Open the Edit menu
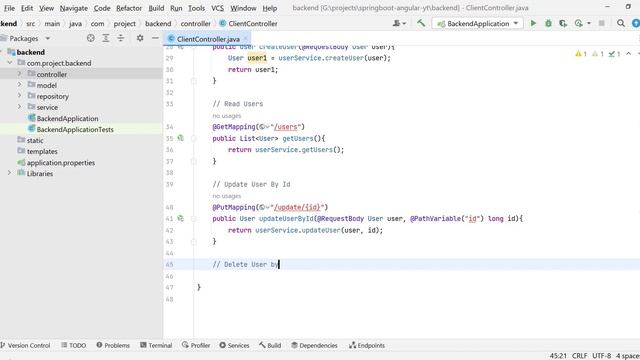The image size is (640, 360). tap(27, 8)
